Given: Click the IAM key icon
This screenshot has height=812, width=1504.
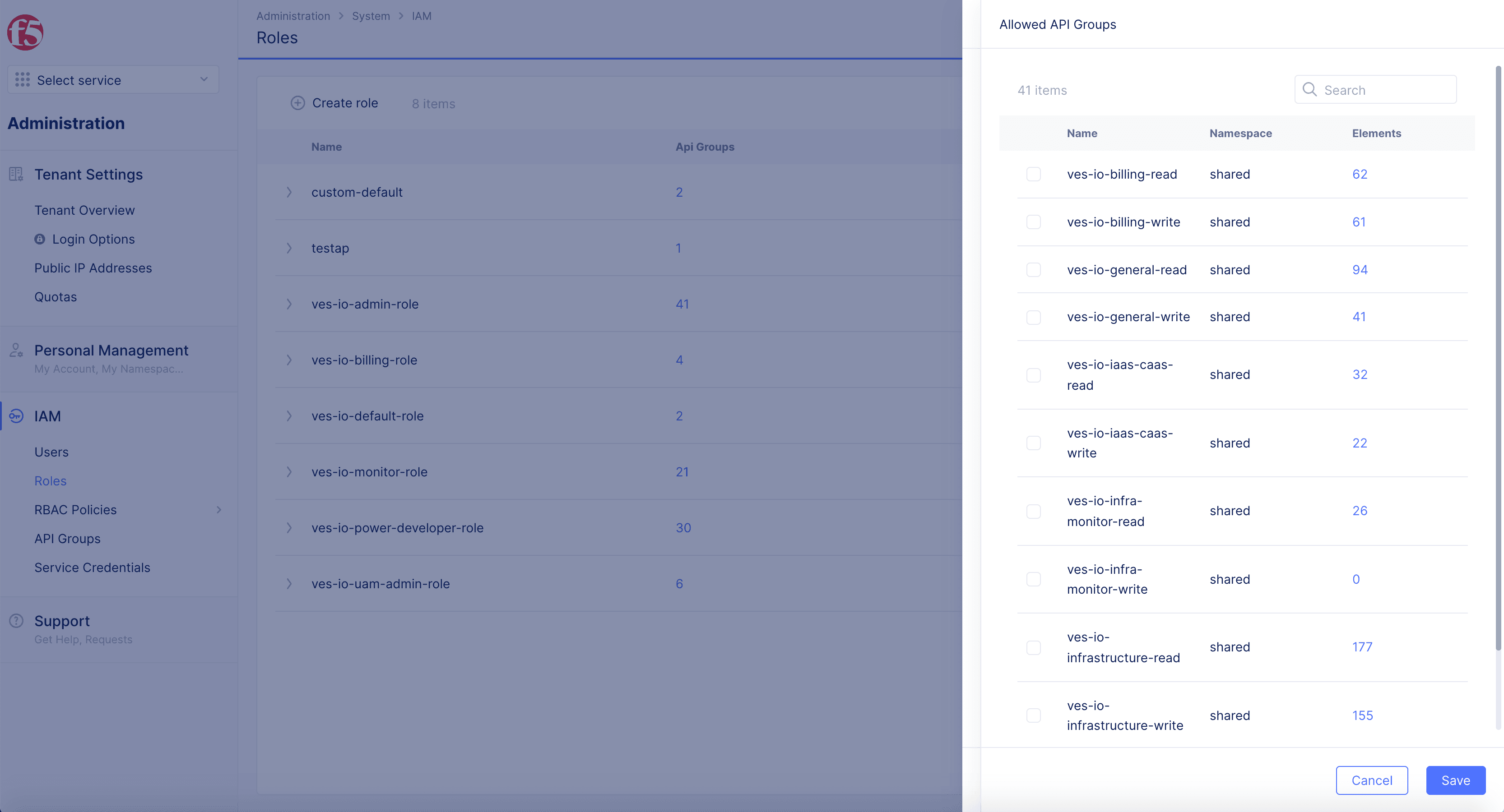Looking at the screenshot, I should [x=16, y=416].
